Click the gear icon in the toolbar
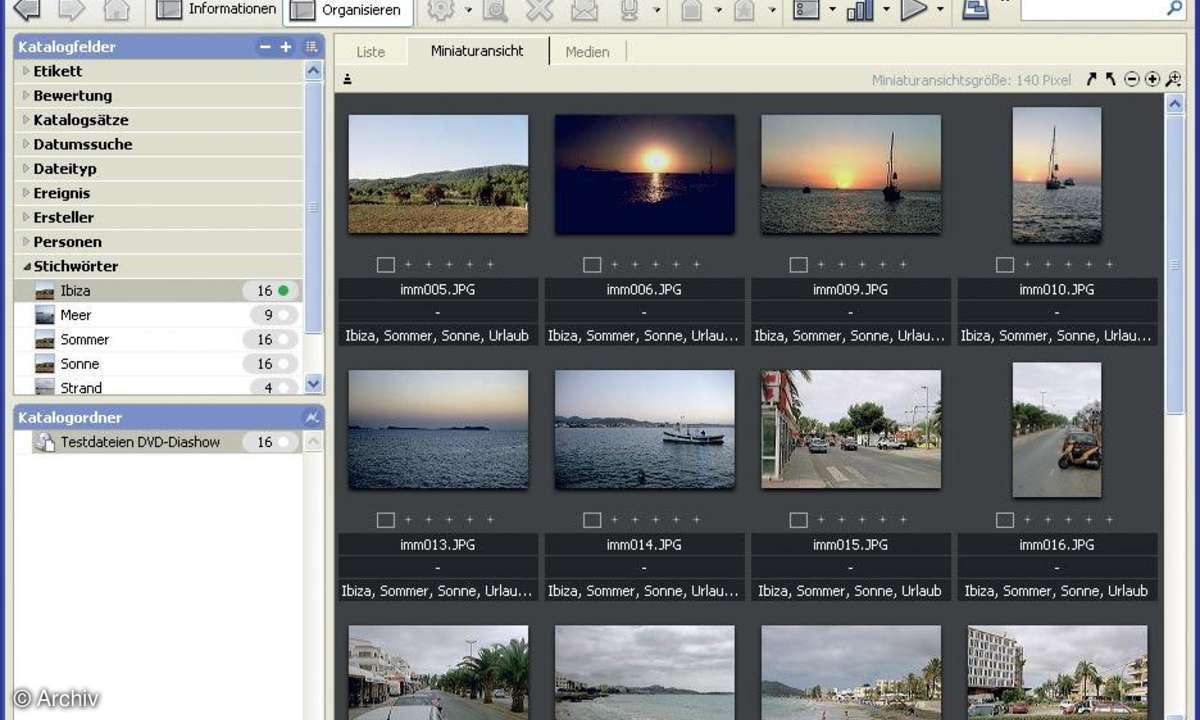Image resolution: width=1200 pixels, height=720 pixels. click(x=441, y=10)
